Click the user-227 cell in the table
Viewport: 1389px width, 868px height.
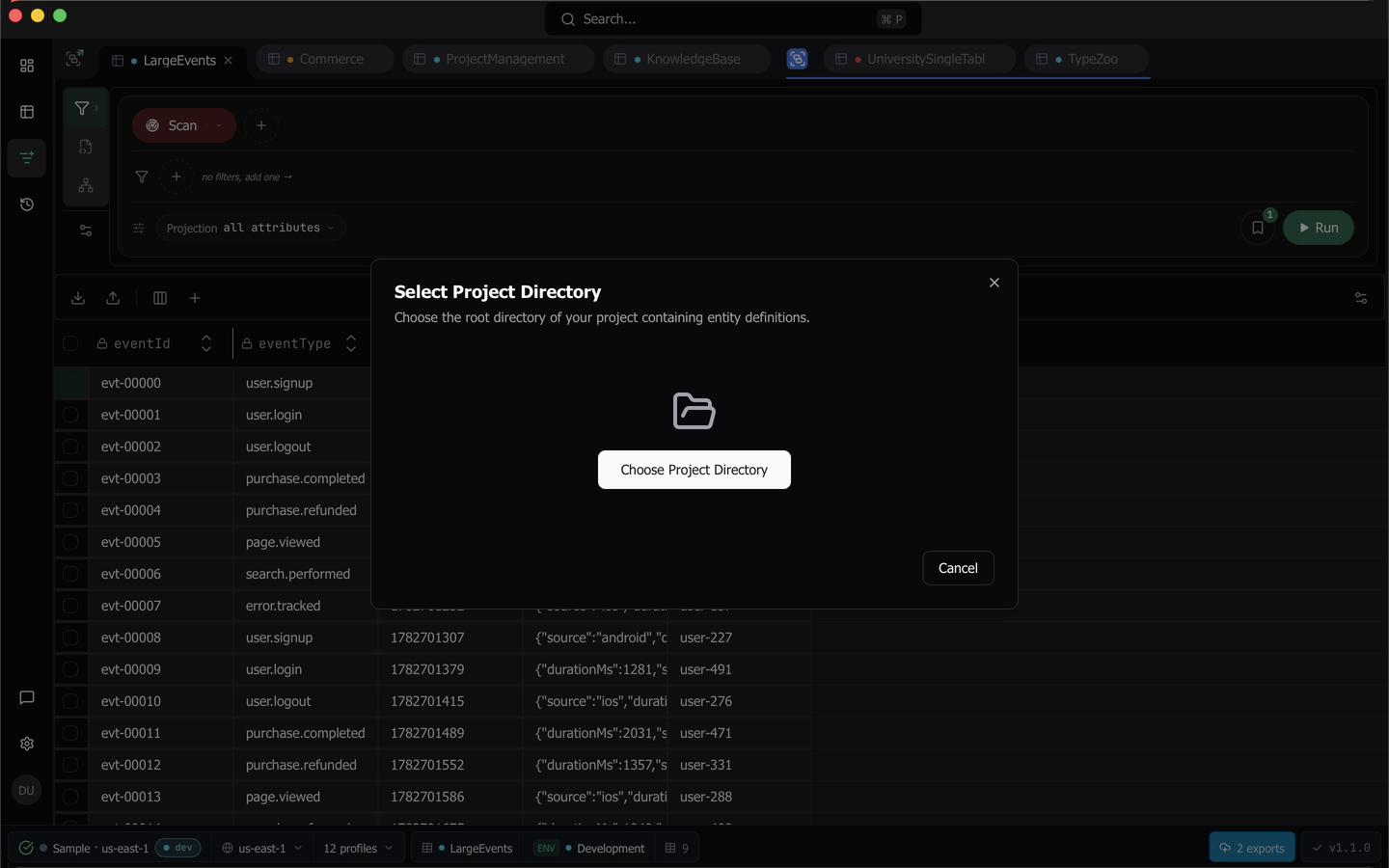tap(739, 637)
